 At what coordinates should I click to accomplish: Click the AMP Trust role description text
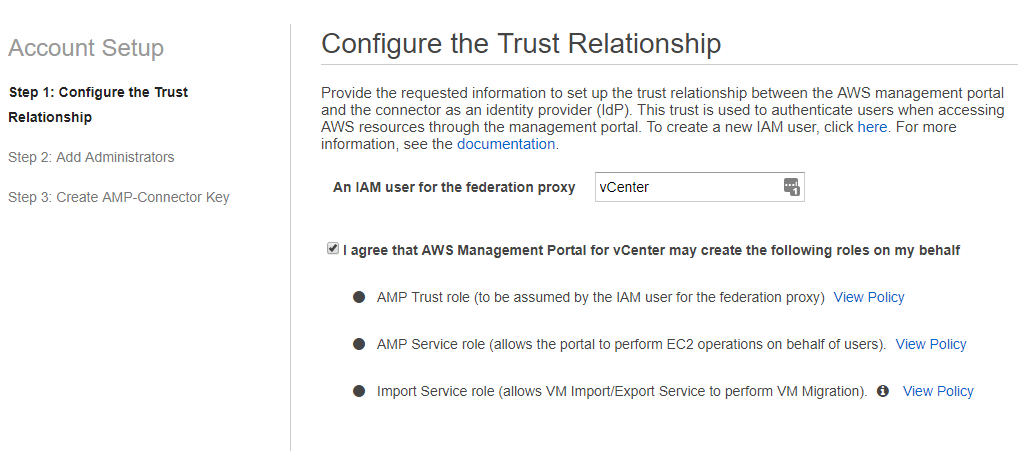click(601, 297)
